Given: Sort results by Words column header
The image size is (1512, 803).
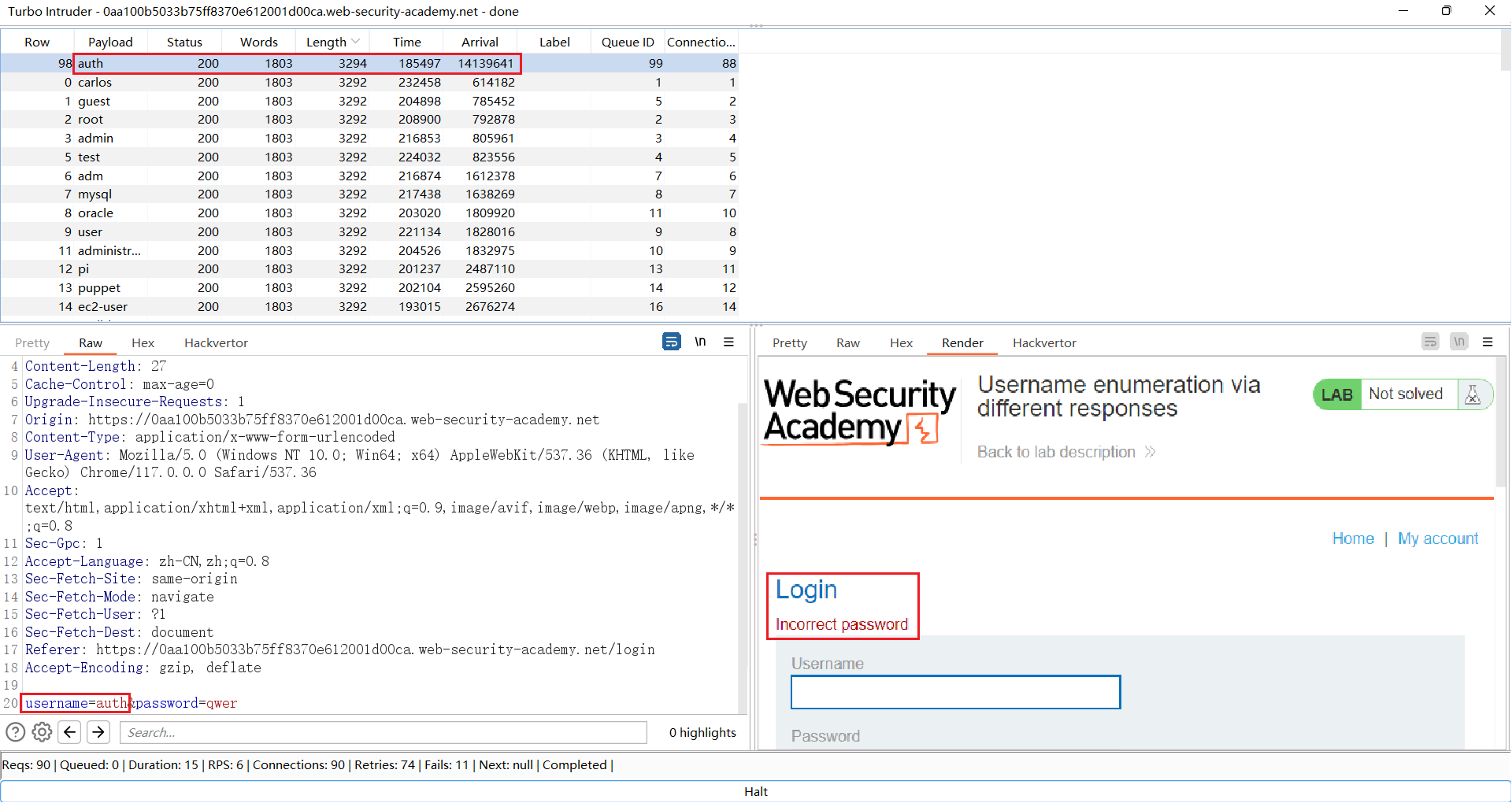Looking at the screenshot, I should (258, 42).
